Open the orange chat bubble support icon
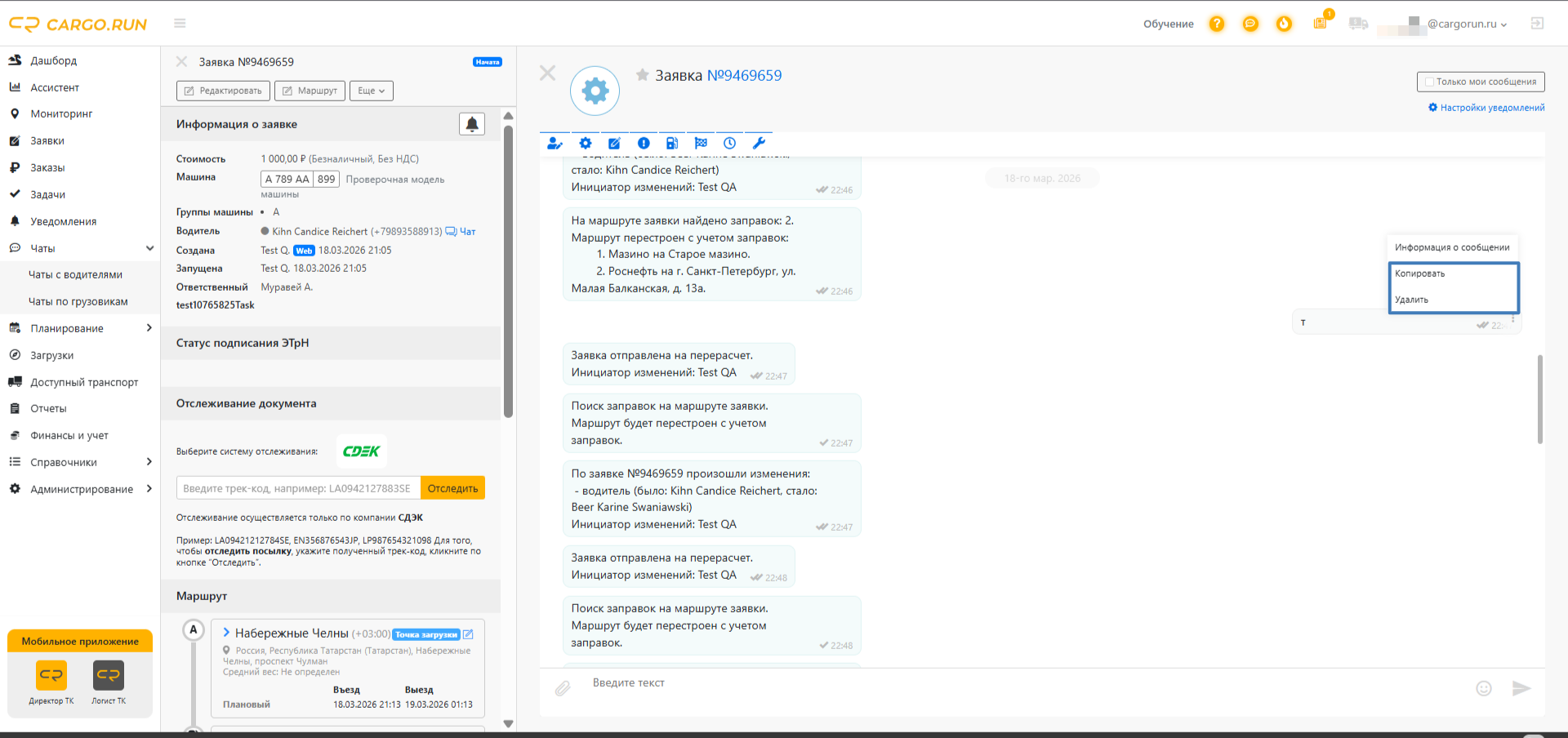The image size is (1568, 738). pos(1250,24)
